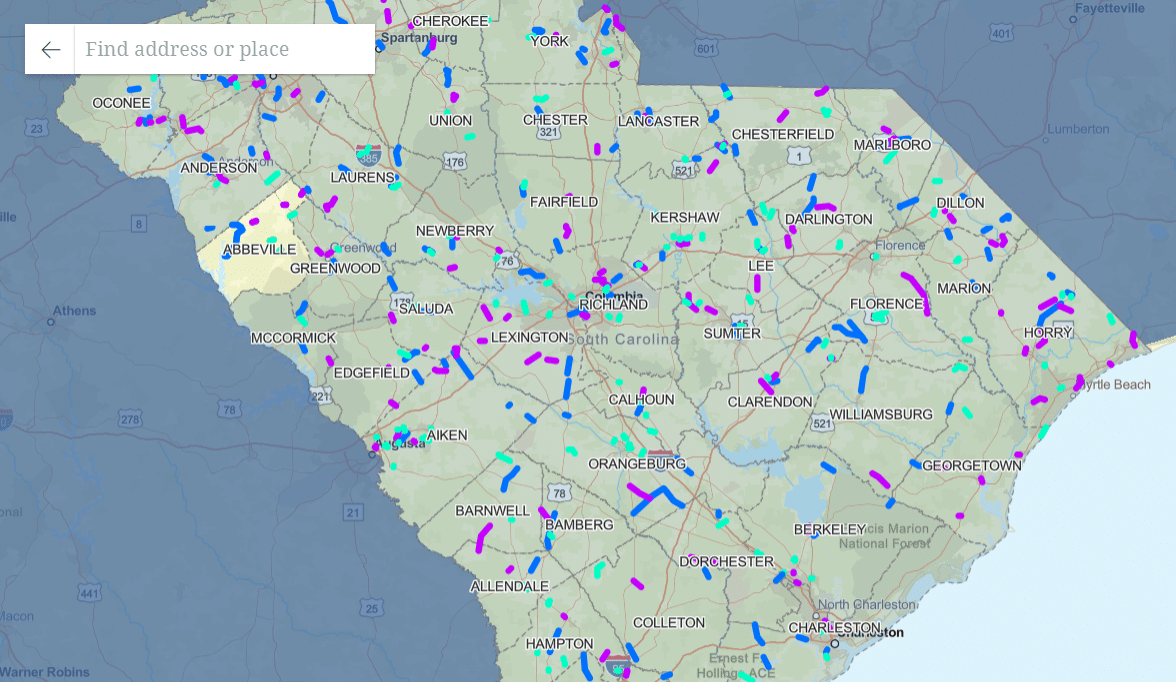Click the US 441 route marker
The width and height of the screenshot is (1176, 682).
tap(89, 594)
